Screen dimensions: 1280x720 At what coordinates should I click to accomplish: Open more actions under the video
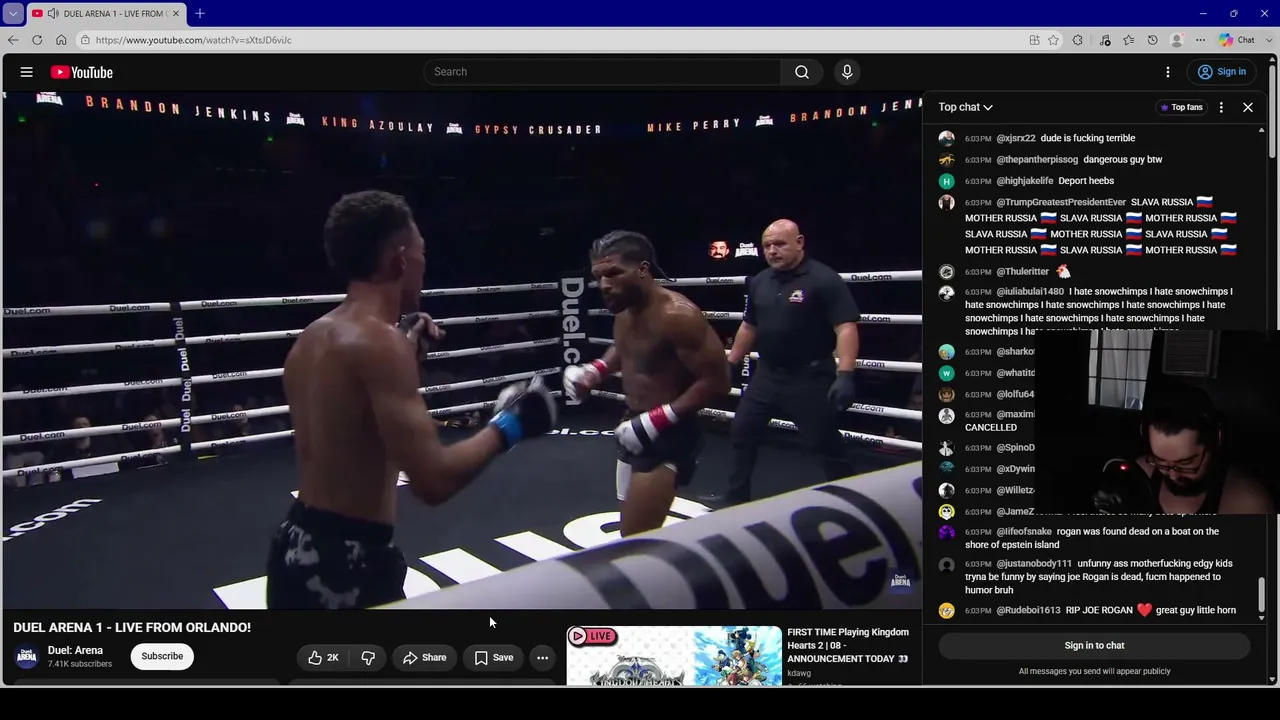pos(542,657)
